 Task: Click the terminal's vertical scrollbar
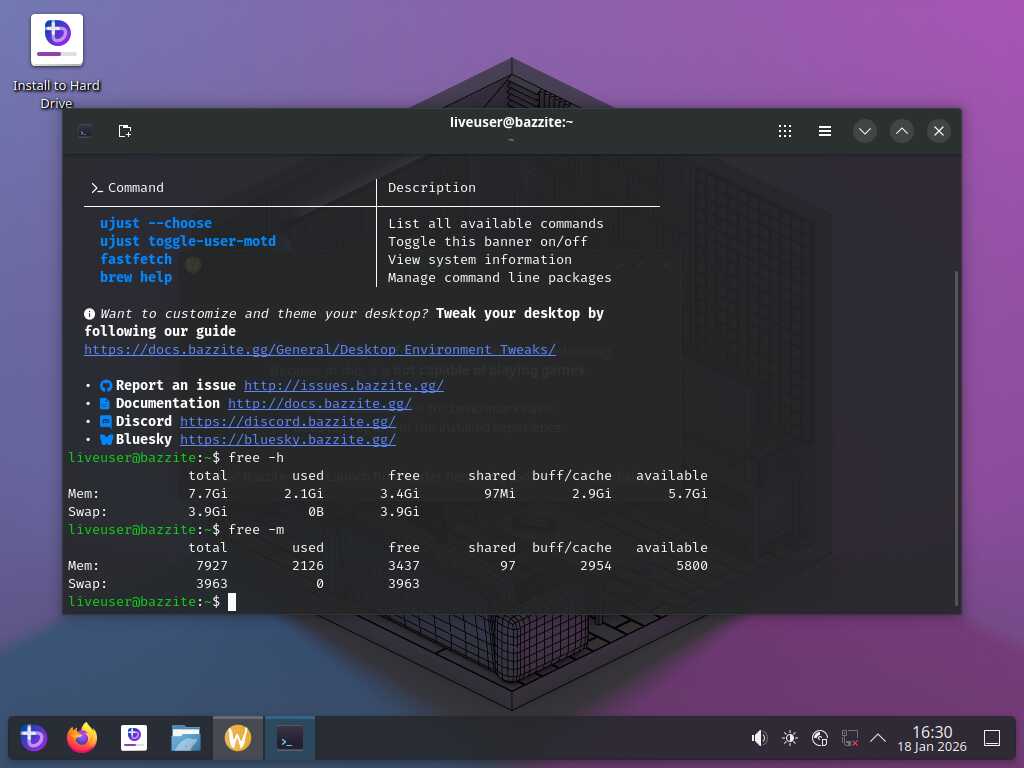[957, 438]
